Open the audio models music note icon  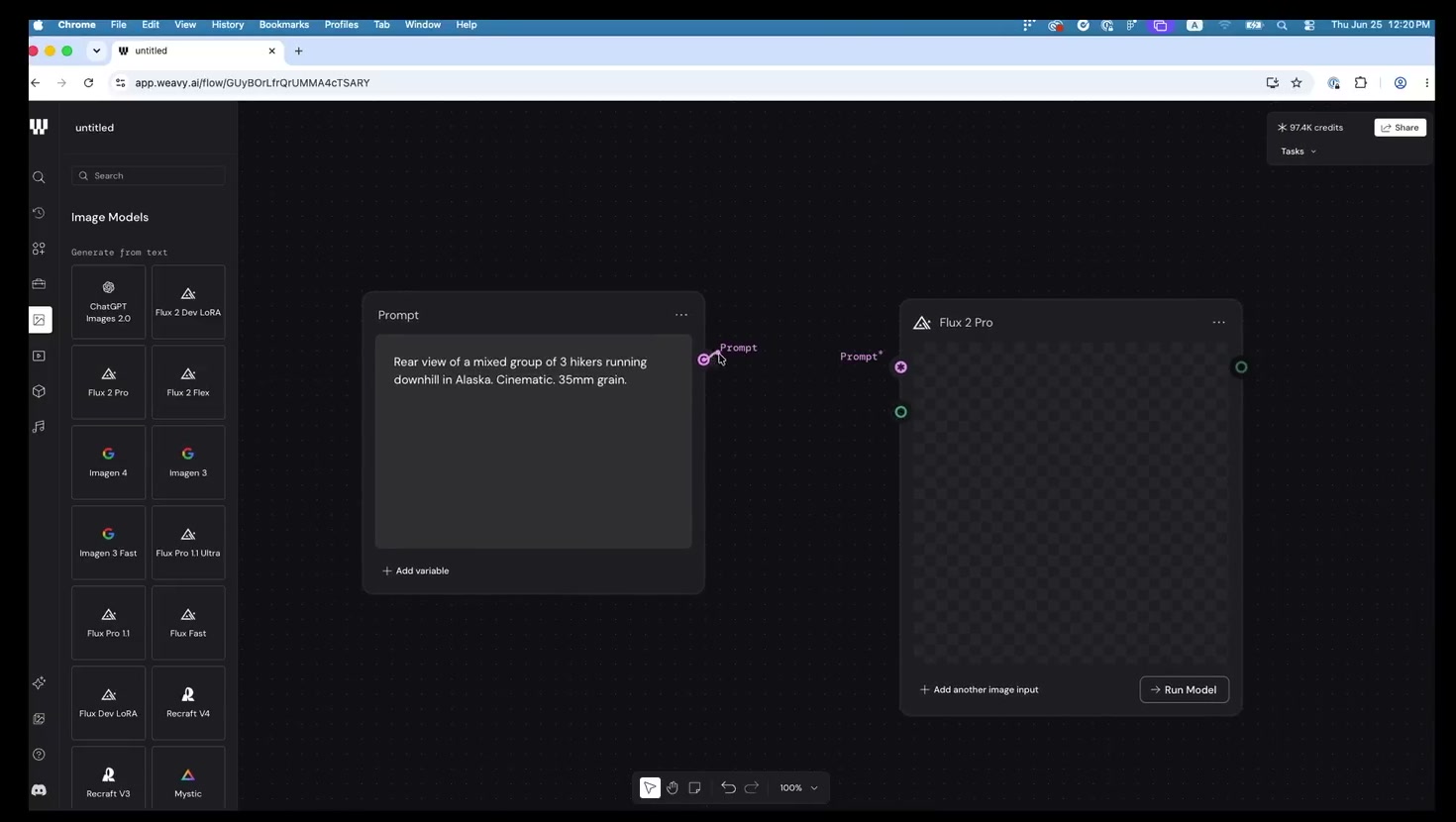pyautogui.click(x=39, y=427)
